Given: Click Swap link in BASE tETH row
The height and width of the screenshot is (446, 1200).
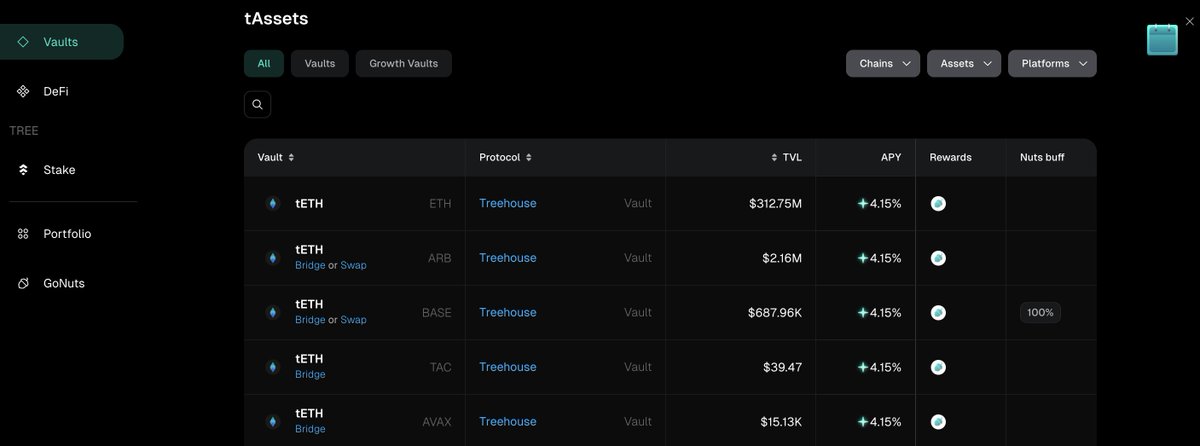Looking at the screenshot, I should [353, 320].
